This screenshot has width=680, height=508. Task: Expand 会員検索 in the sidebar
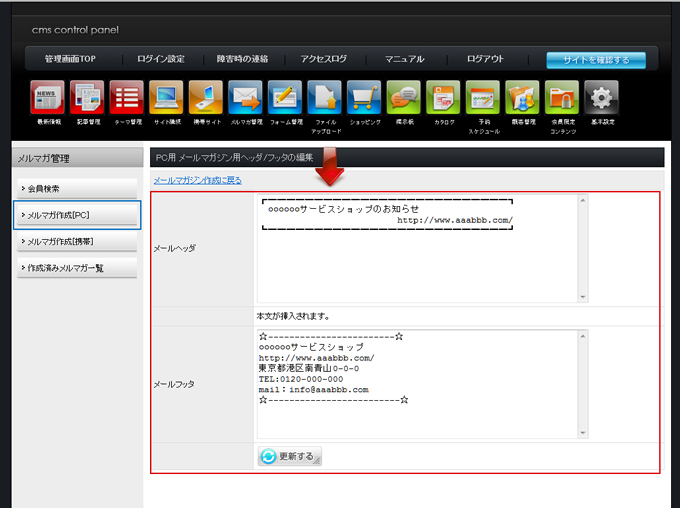[77, 188]
